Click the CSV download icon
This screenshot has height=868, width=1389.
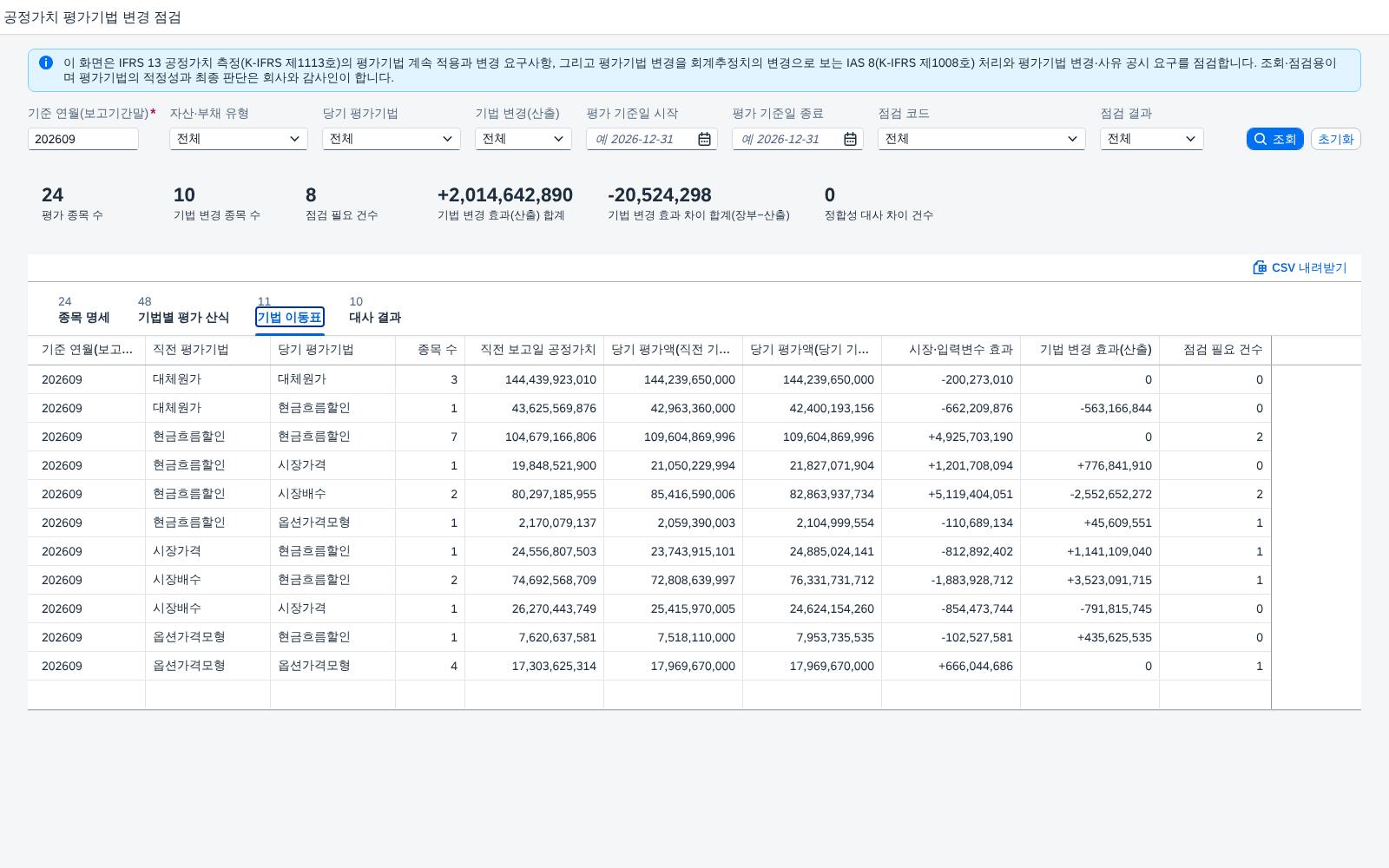(x=1260, y=267)
